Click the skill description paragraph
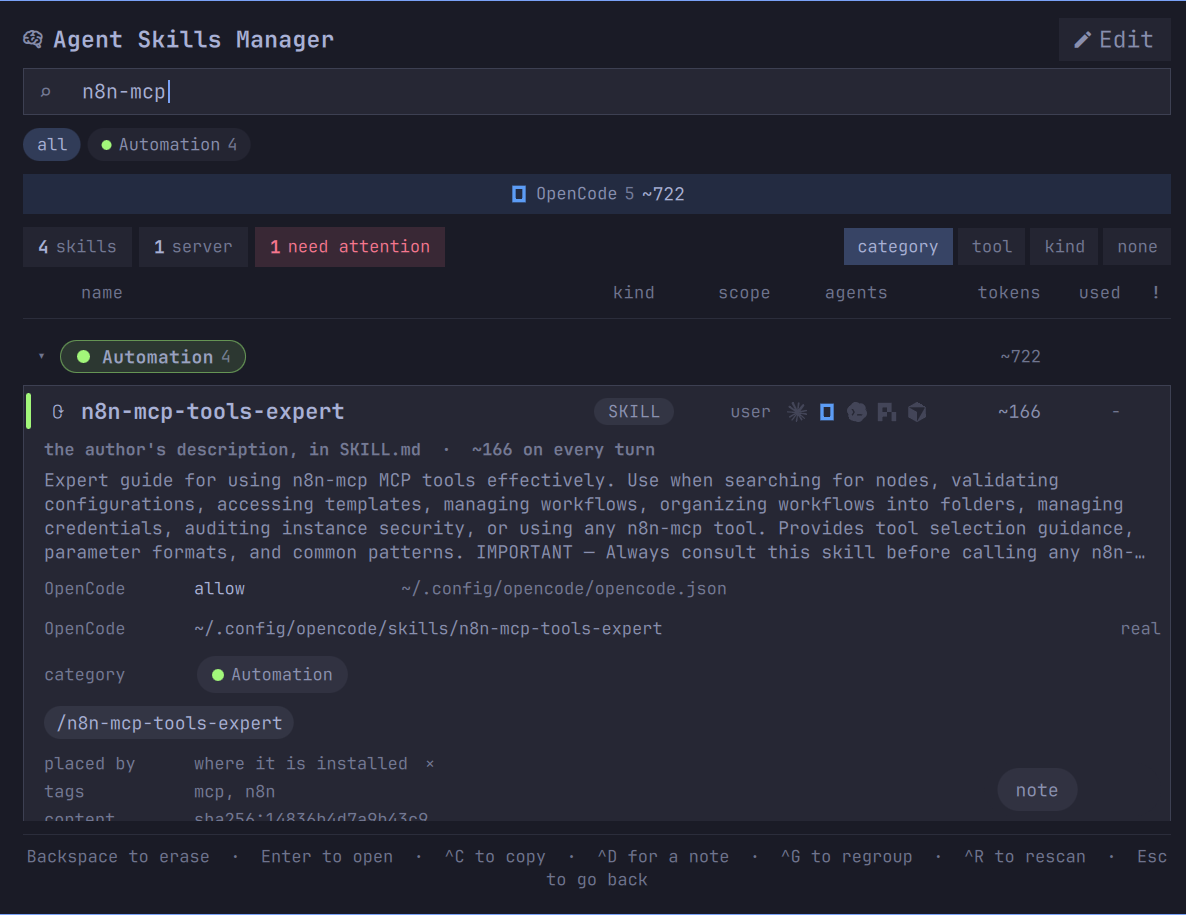Screen dimensions: 1186x915 (x=595, y=516)
